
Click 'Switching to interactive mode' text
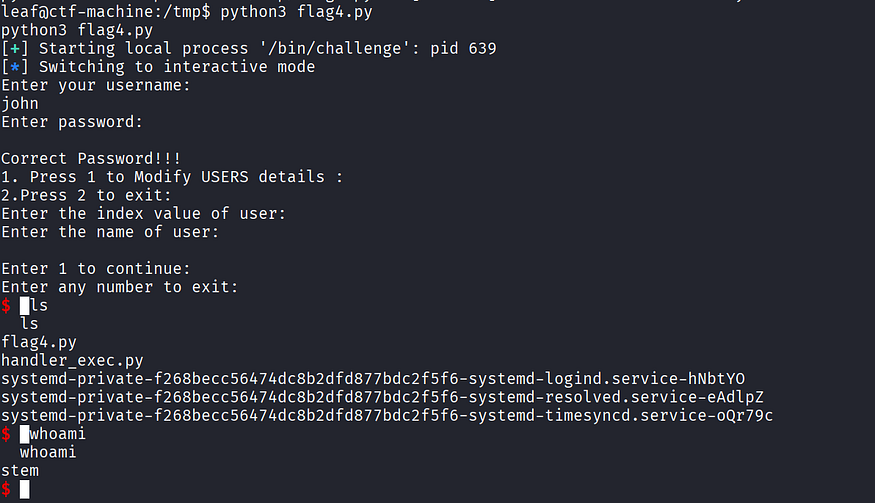coord(177,67)
